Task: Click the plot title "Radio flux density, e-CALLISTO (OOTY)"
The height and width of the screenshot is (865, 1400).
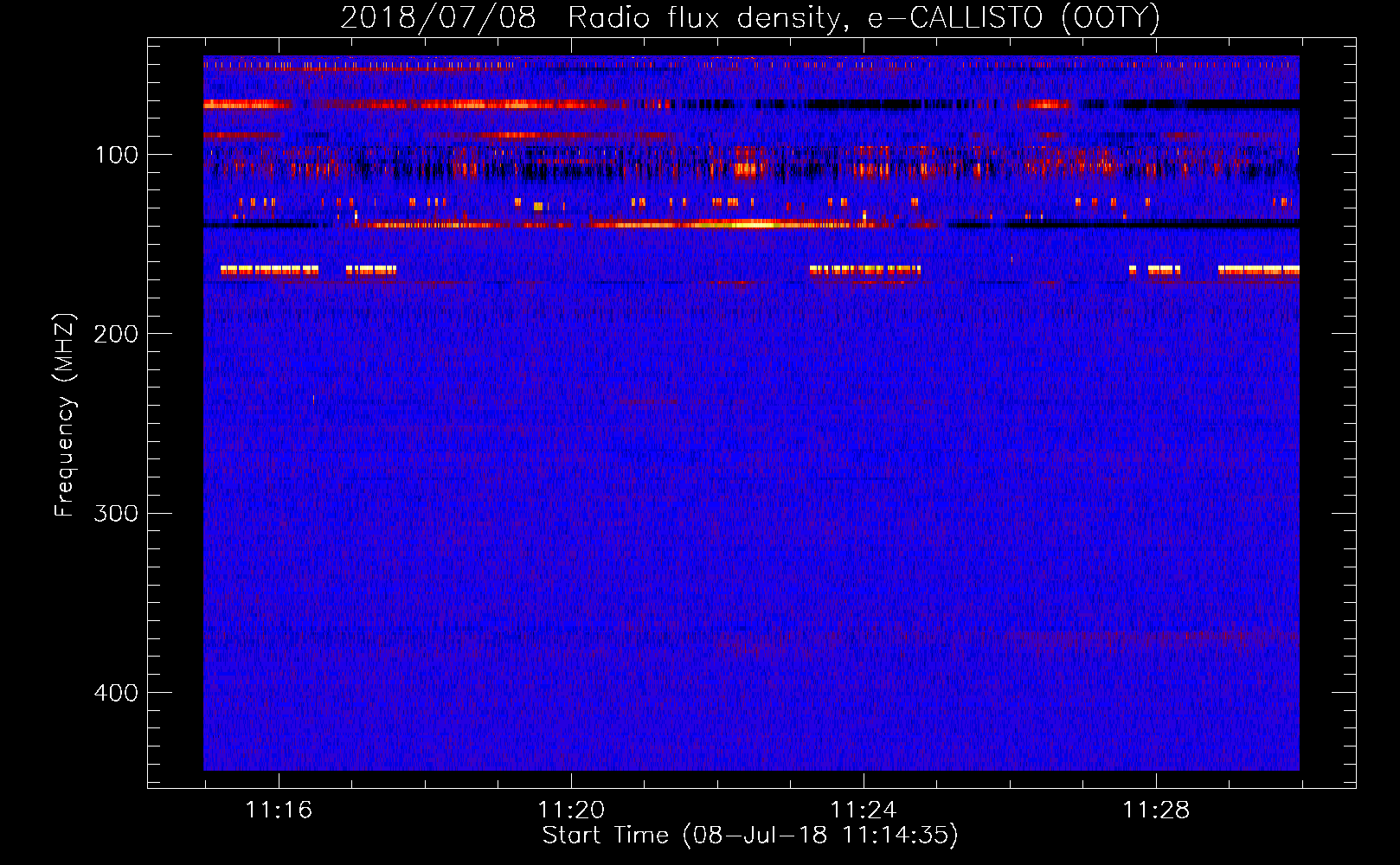Action: 864,18
